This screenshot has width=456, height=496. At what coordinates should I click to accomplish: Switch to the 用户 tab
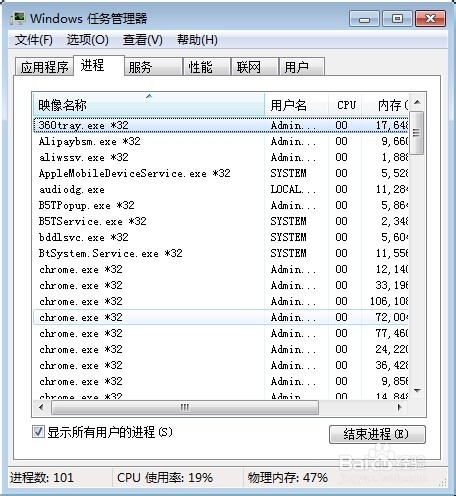(301, 67)
